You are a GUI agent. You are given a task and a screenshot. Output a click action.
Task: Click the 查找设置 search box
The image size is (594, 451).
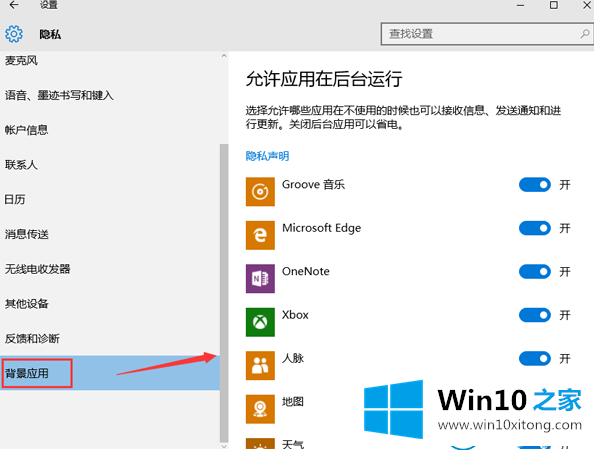[487, 34]
